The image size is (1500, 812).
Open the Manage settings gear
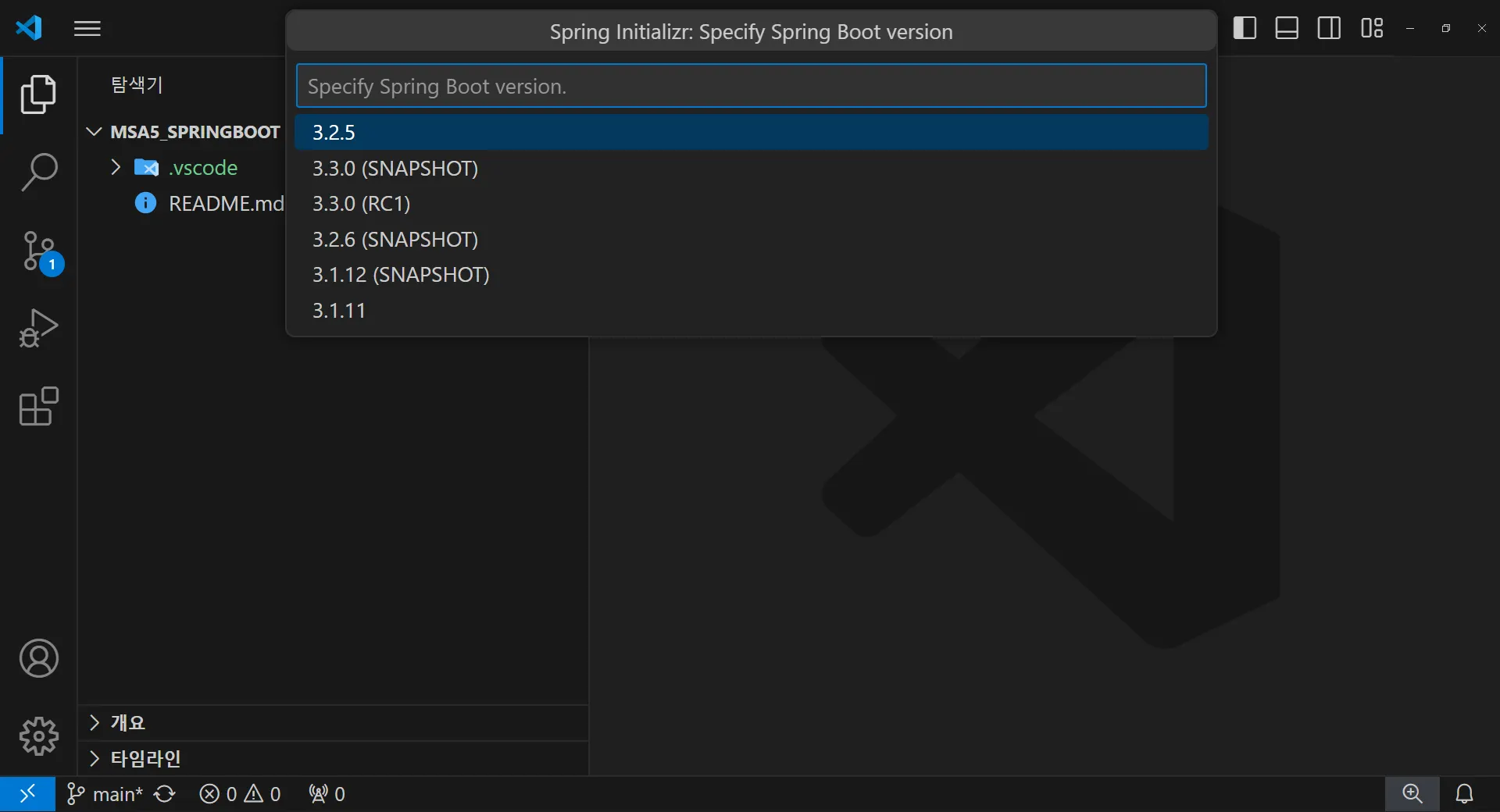[38, 736]
